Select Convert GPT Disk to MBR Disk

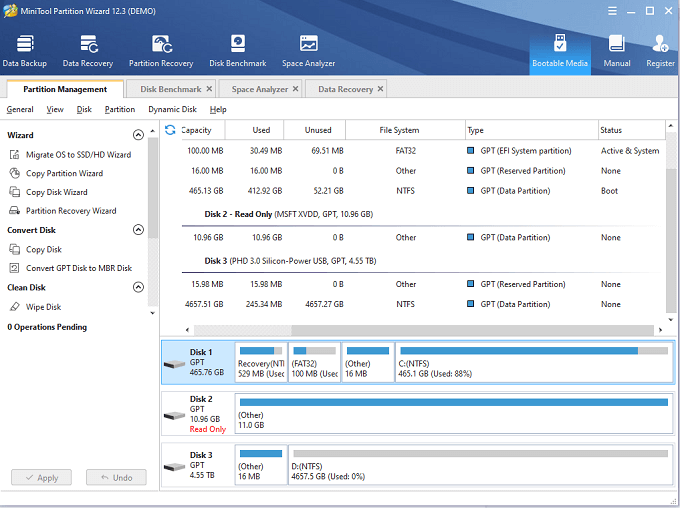tap(78, 268)
